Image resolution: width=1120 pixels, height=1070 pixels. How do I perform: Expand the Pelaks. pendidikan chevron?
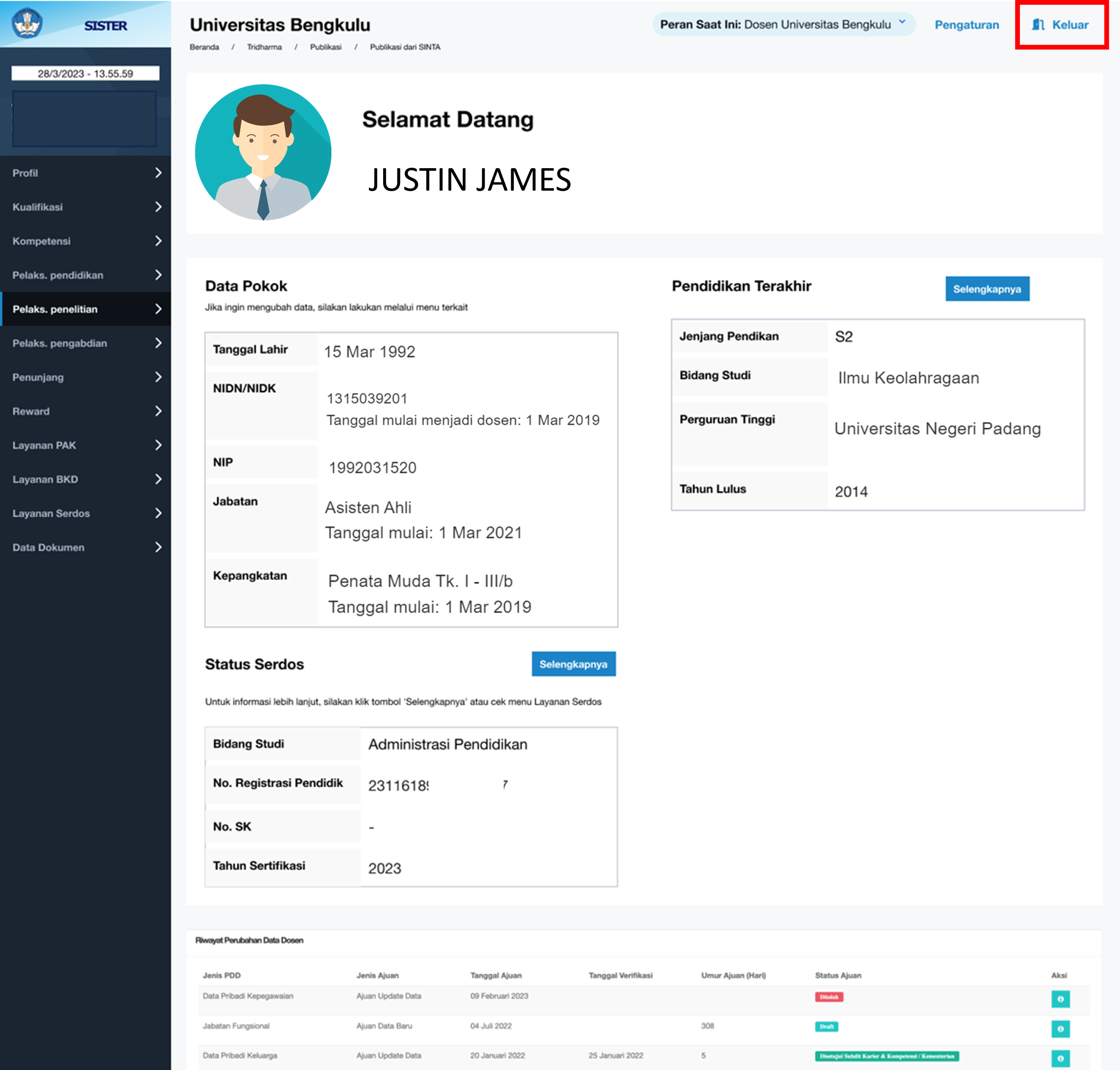click(158, 275)
